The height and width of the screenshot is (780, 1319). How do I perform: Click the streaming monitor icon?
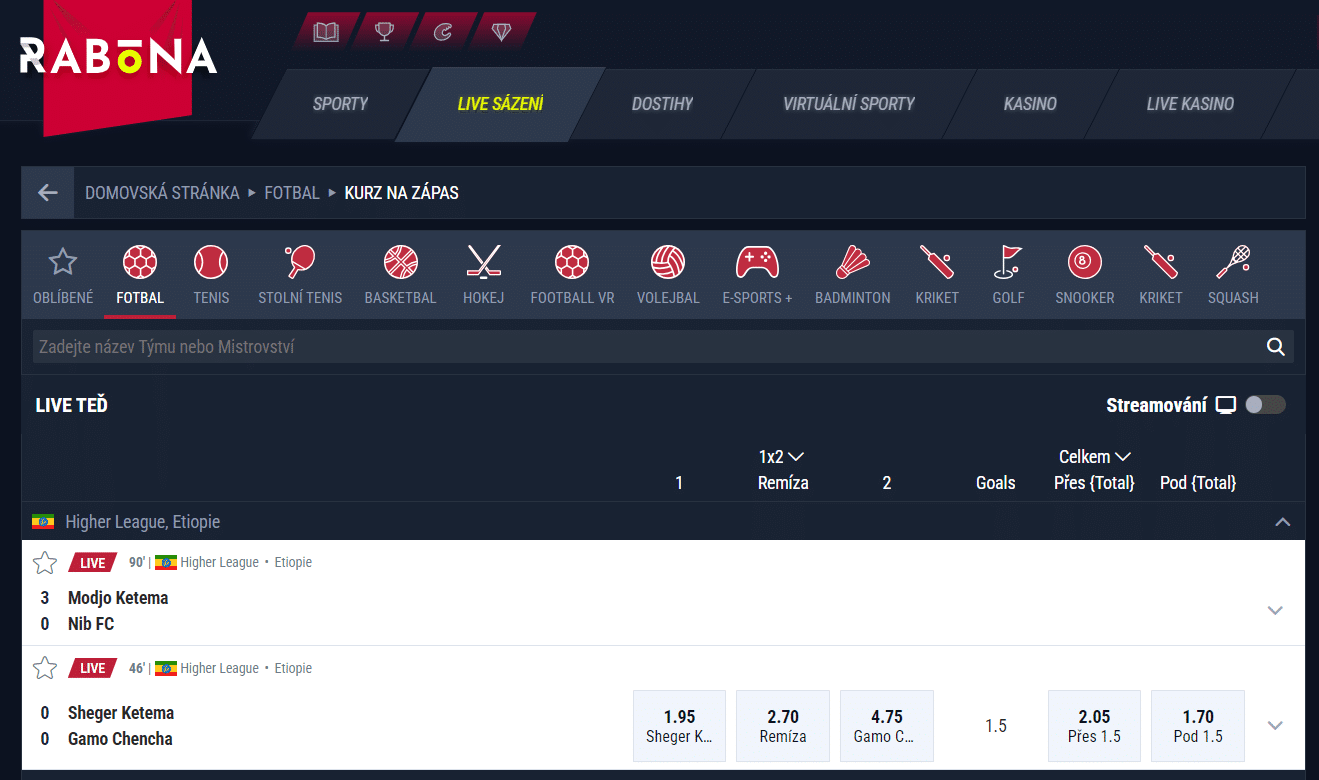tap(1226, 405)
